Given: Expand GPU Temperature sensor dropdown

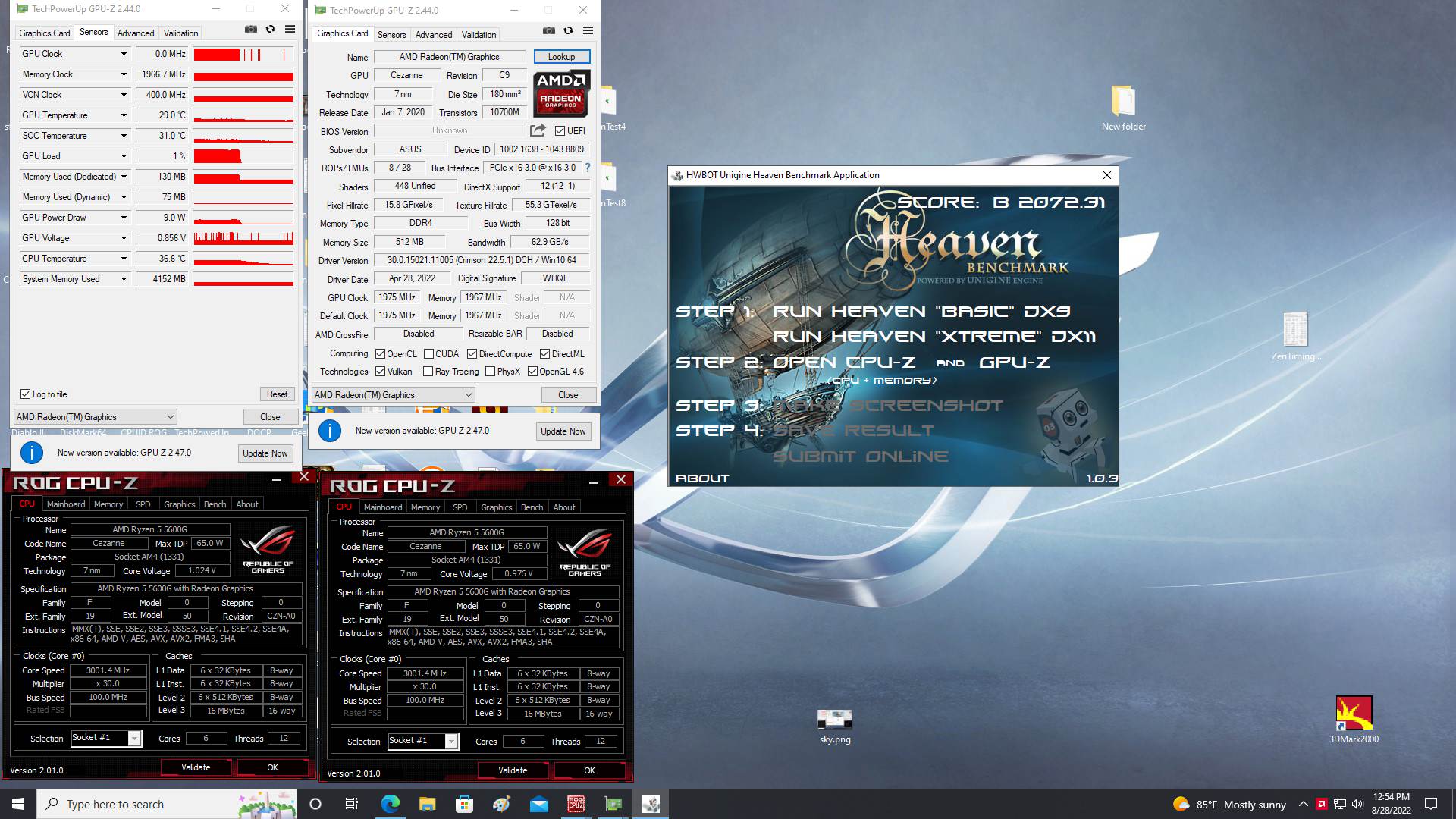Looking at the screenshot, I should [124, 115].
